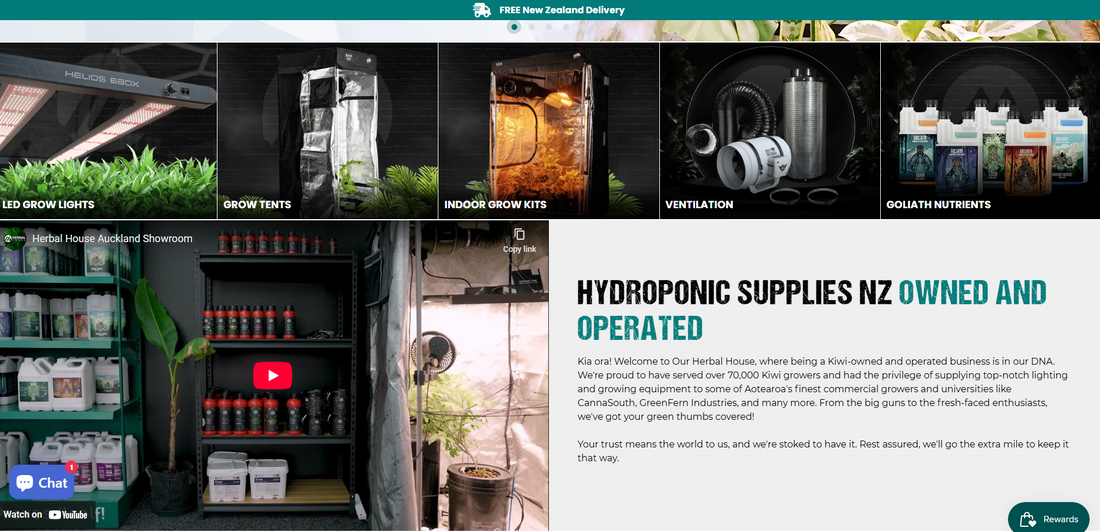Click the paragraph beginning 'Kia ora! Welcome'

pyautogui.click(x=822, y=389)
